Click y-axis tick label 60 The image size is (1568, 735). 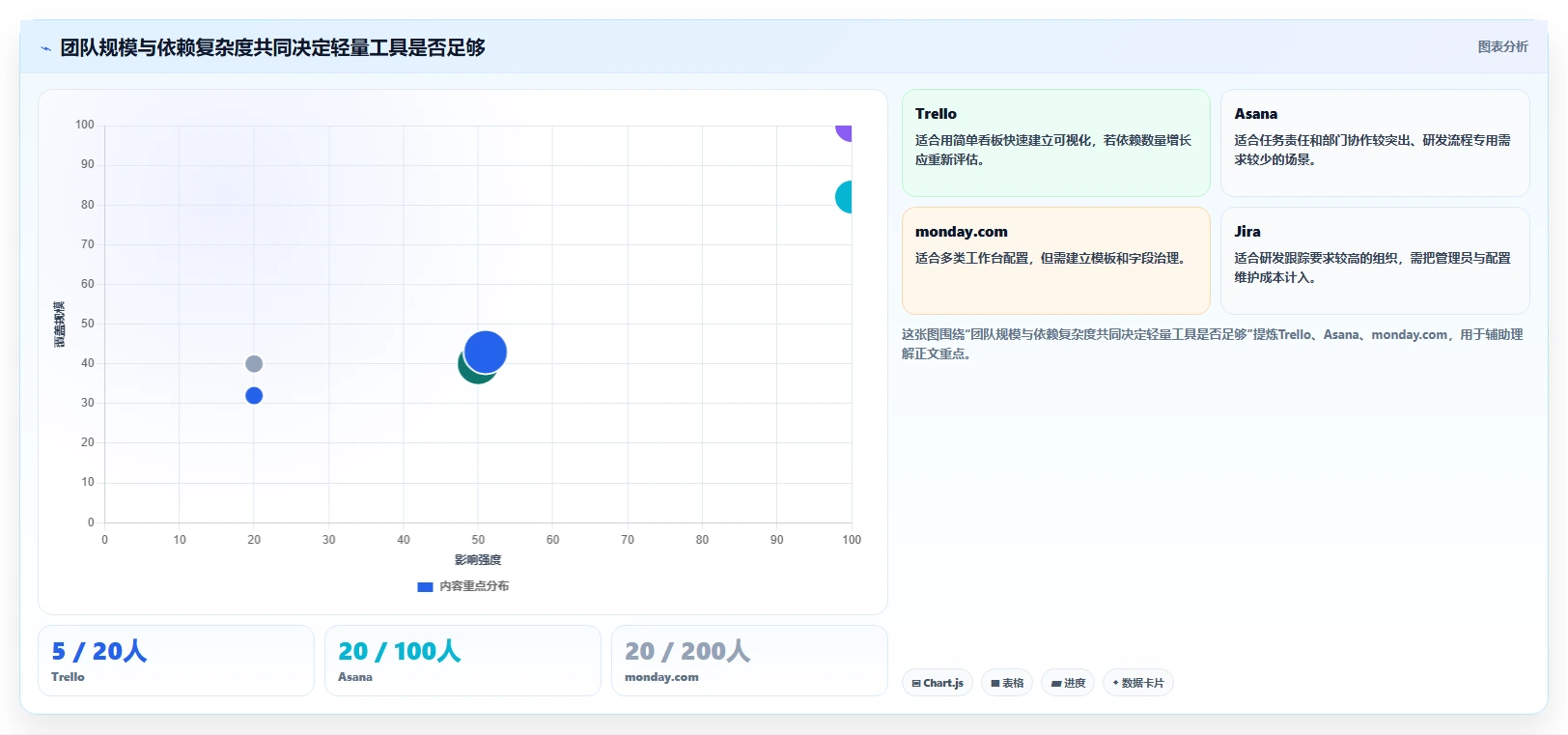tap(88, 284)
